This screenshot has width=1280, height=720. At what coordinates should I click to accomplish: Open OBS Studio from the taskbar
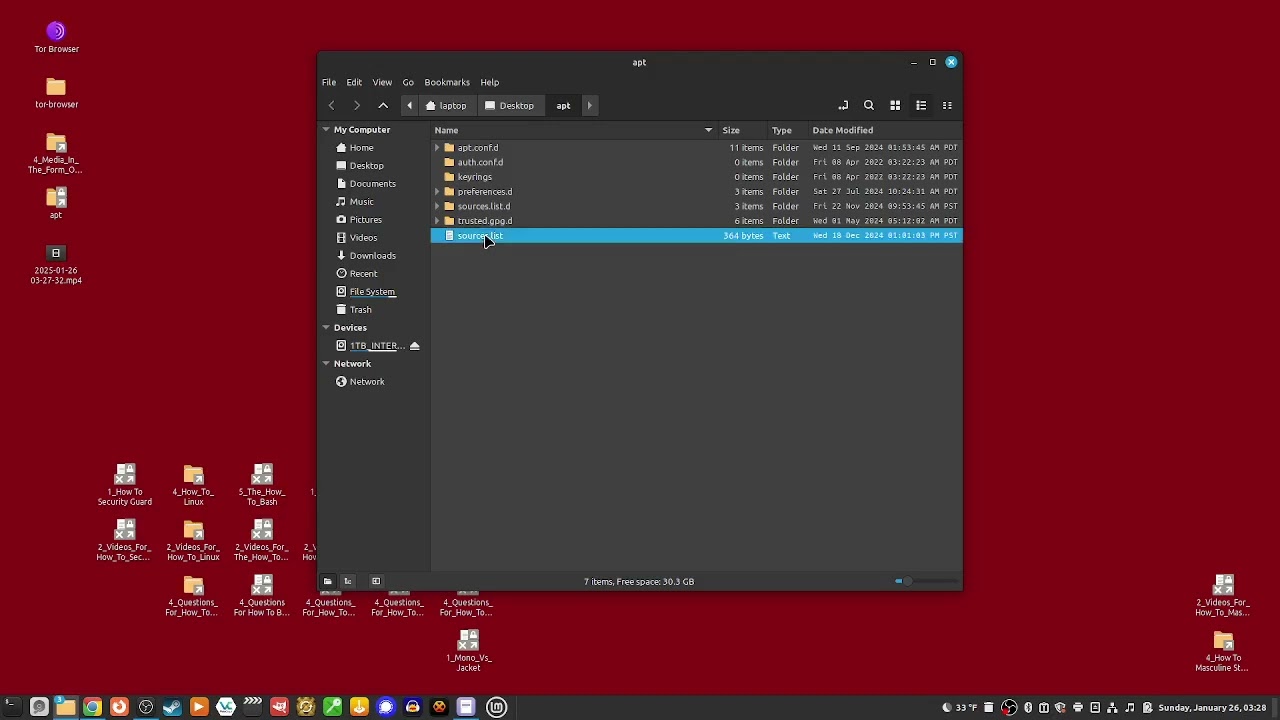tap(146, 707)
